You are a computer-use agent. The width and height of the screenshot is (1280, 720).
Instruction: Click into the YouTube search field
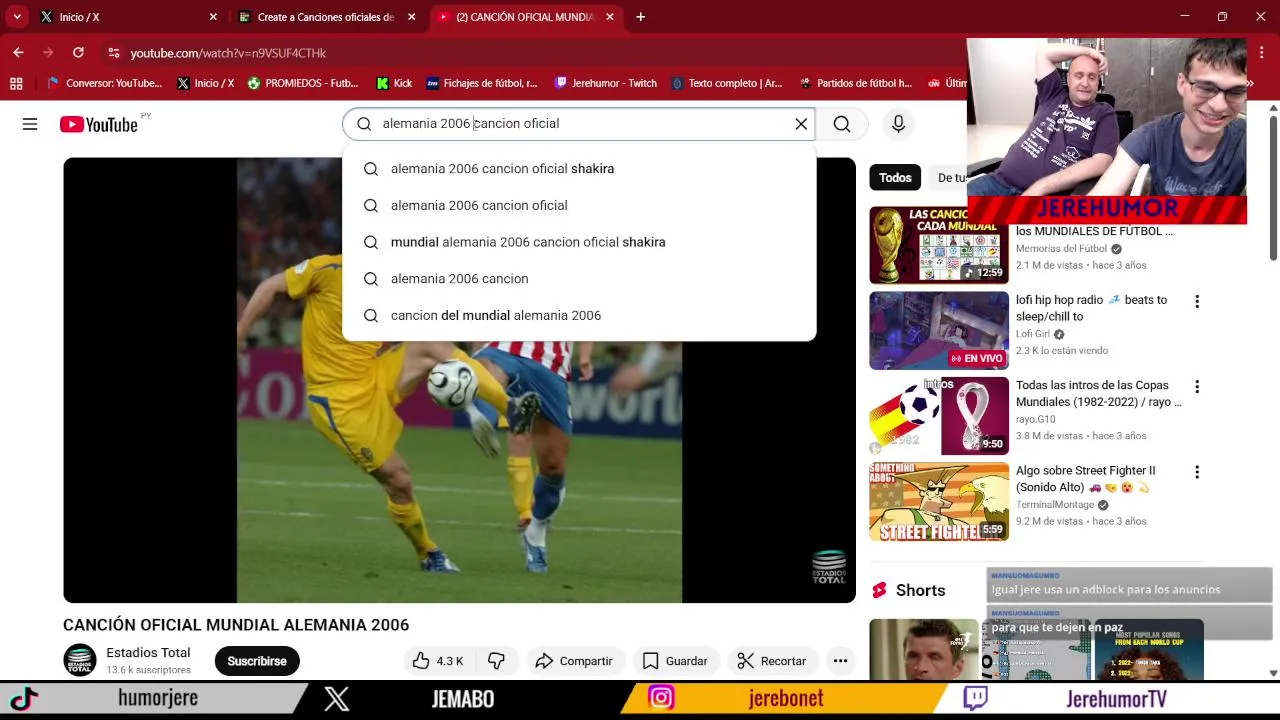pos(580,124)
